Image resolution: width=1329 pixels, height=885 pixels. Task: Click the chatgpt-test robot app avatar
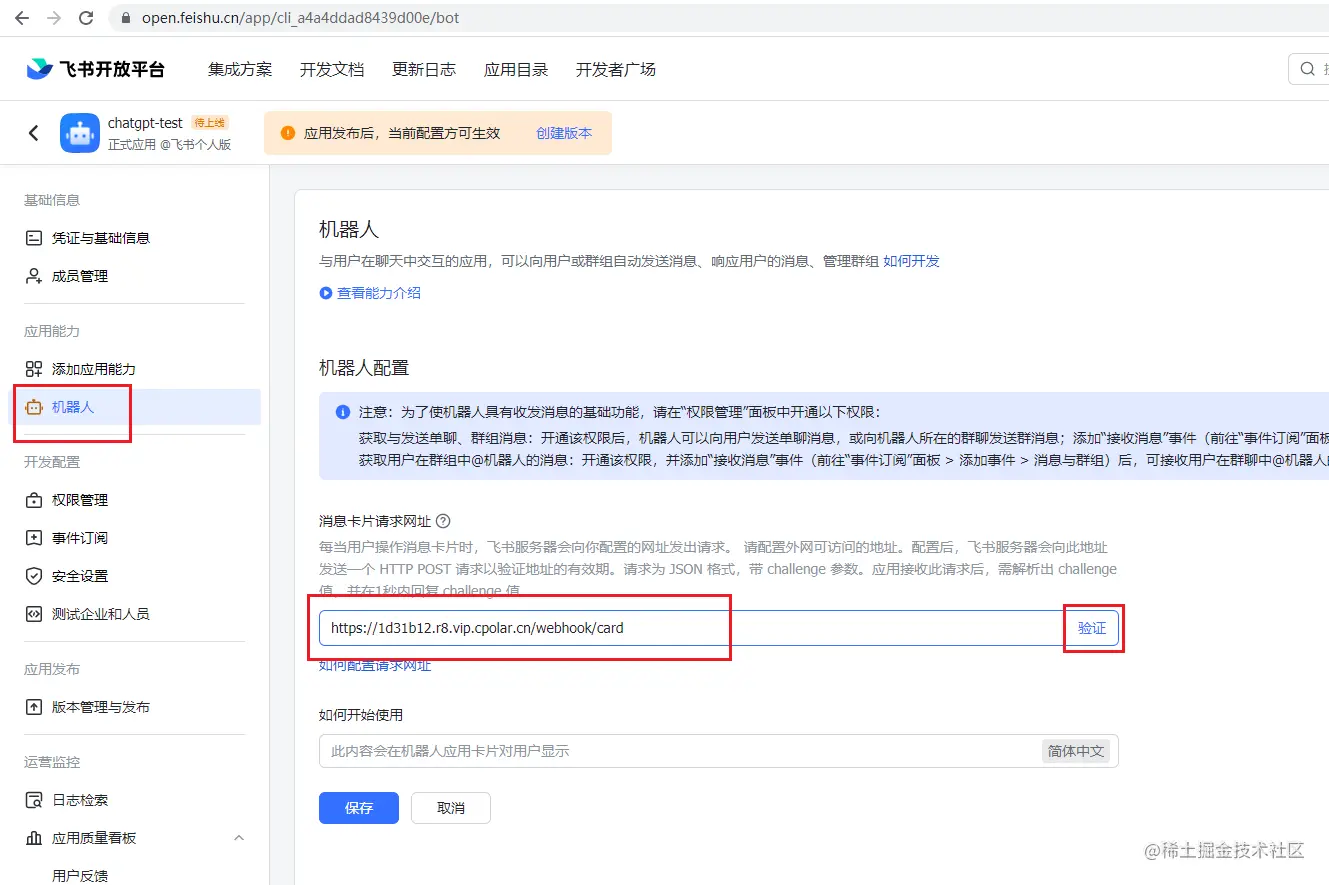80,133
